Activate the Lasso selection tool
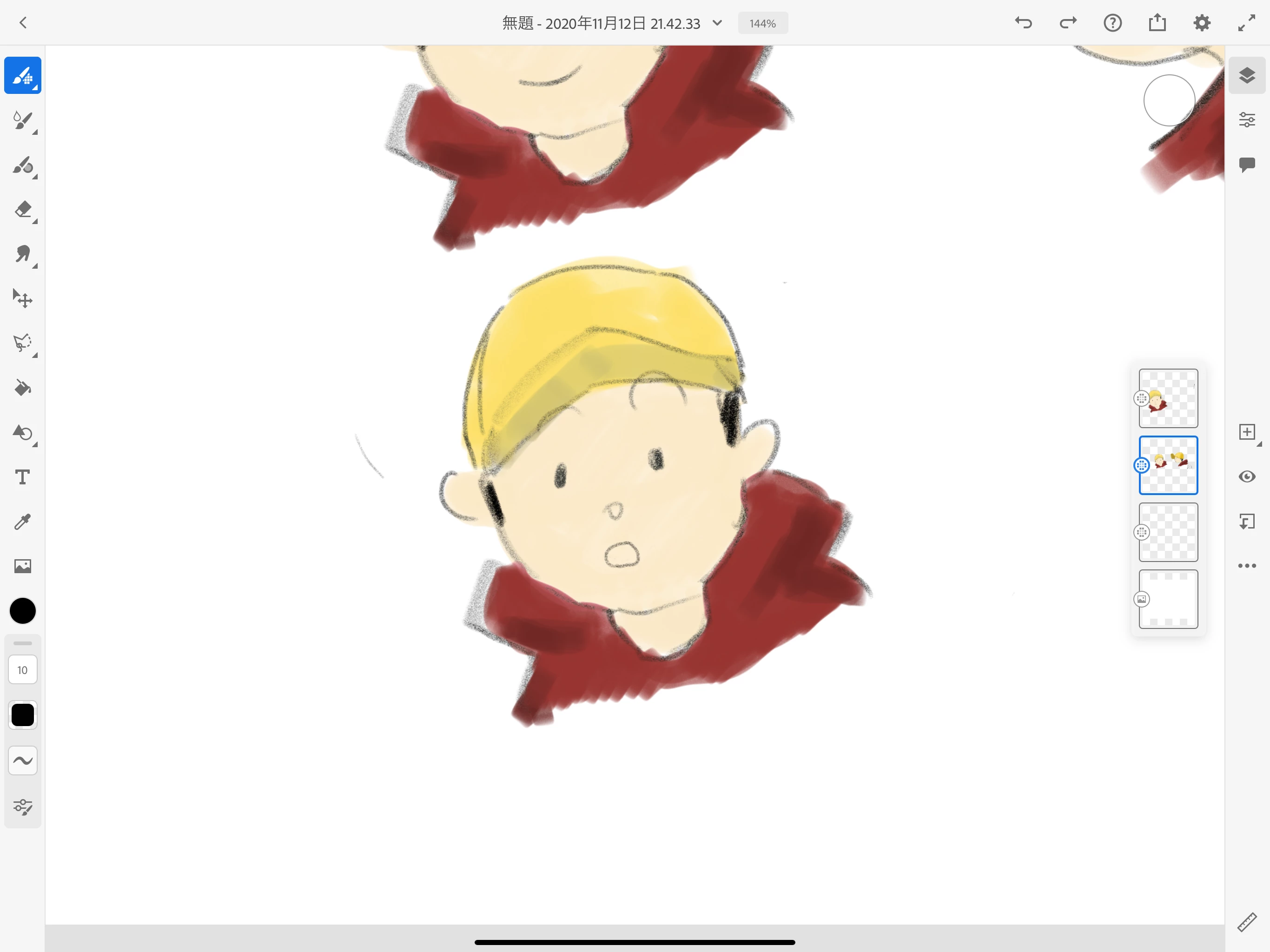 [22, 344]
